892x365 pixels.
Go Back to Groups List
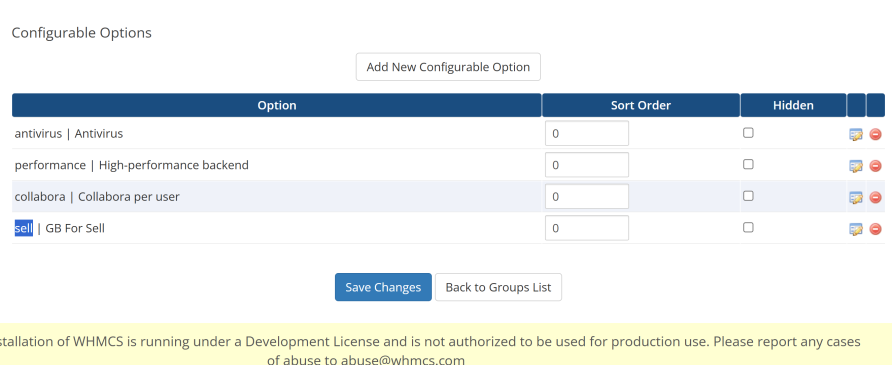pos(498,287)
